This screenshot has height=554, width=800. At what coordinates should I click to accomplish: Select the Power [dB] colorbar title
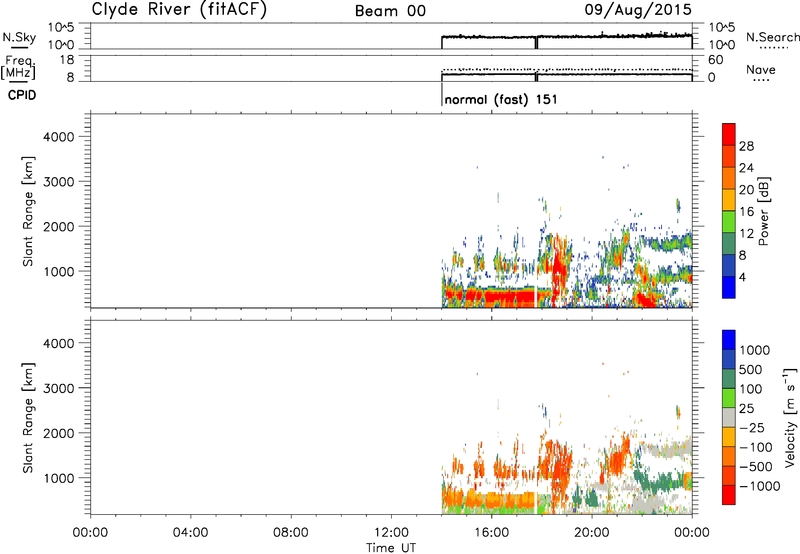764,211
